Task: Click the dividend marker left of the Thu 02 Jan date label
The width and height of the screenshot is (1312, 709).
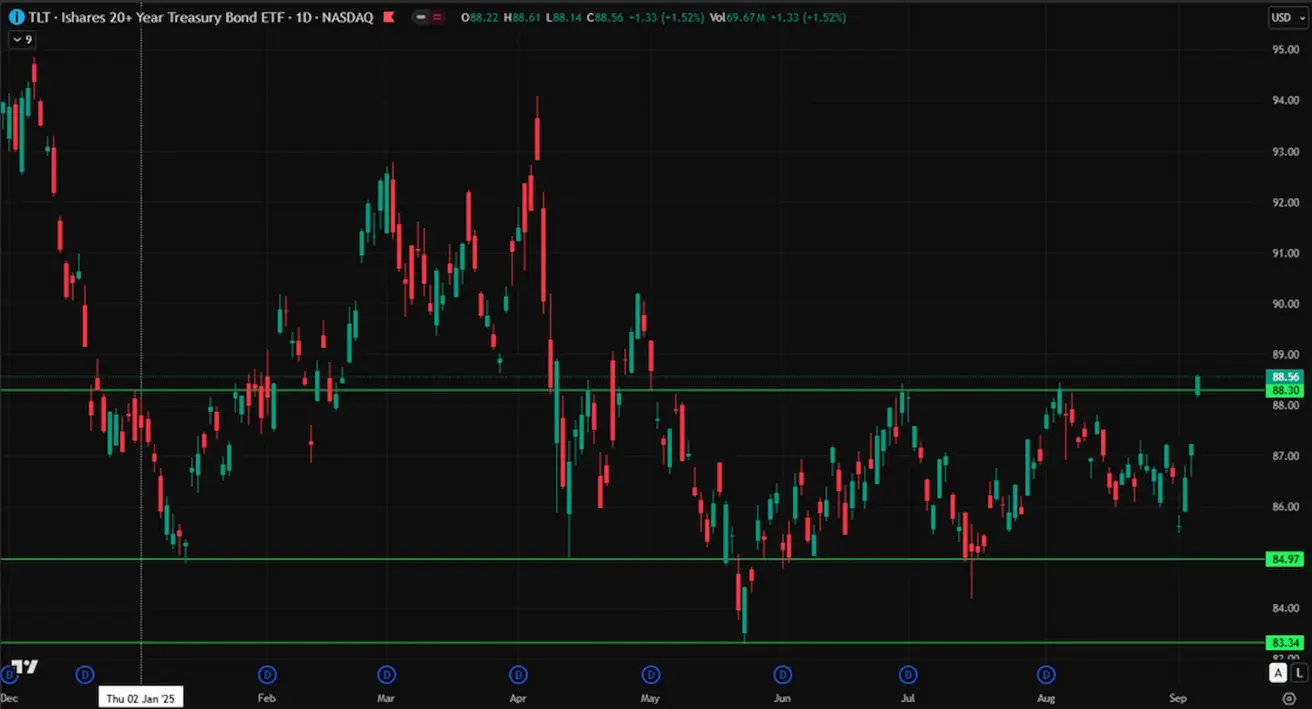Action: pyautogui.click(x=85, y=674)
